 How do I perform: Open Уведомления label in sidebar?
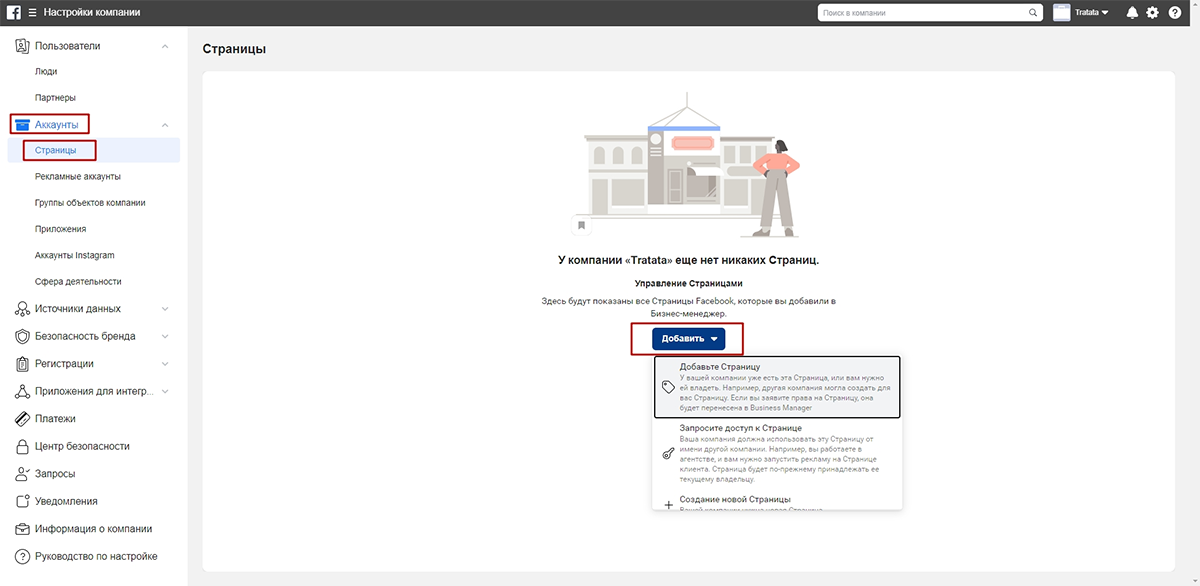pos(66,501)
